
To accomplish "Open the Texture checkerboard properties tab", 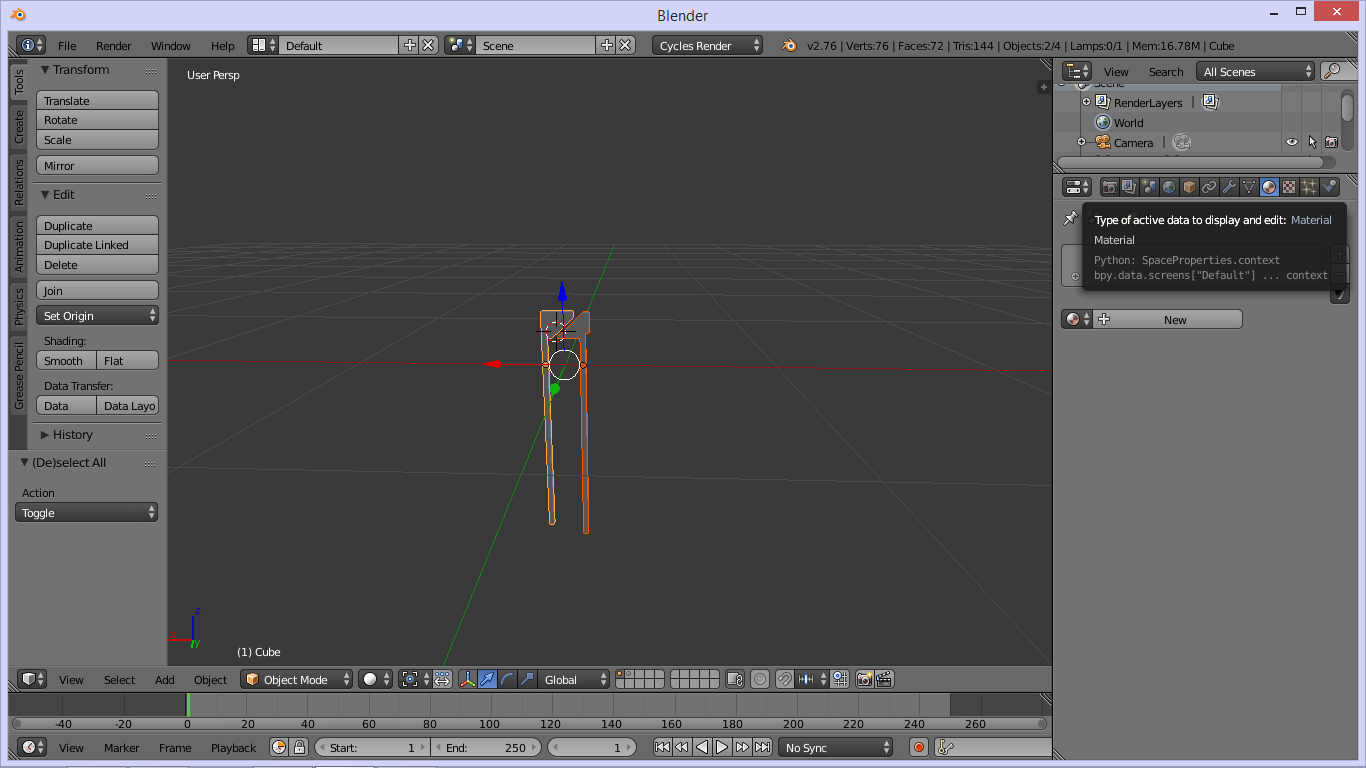I will [1289, 187].
